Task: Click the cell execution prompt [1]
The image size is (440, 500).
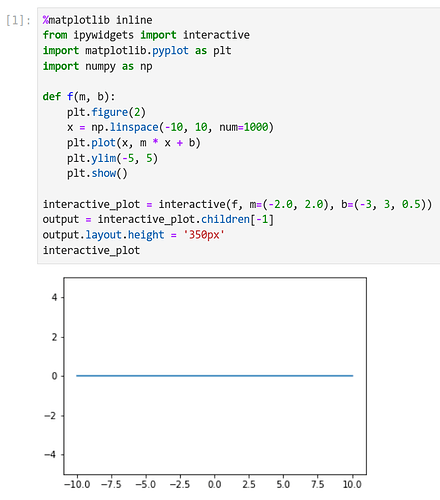Action: coord(18,21)
